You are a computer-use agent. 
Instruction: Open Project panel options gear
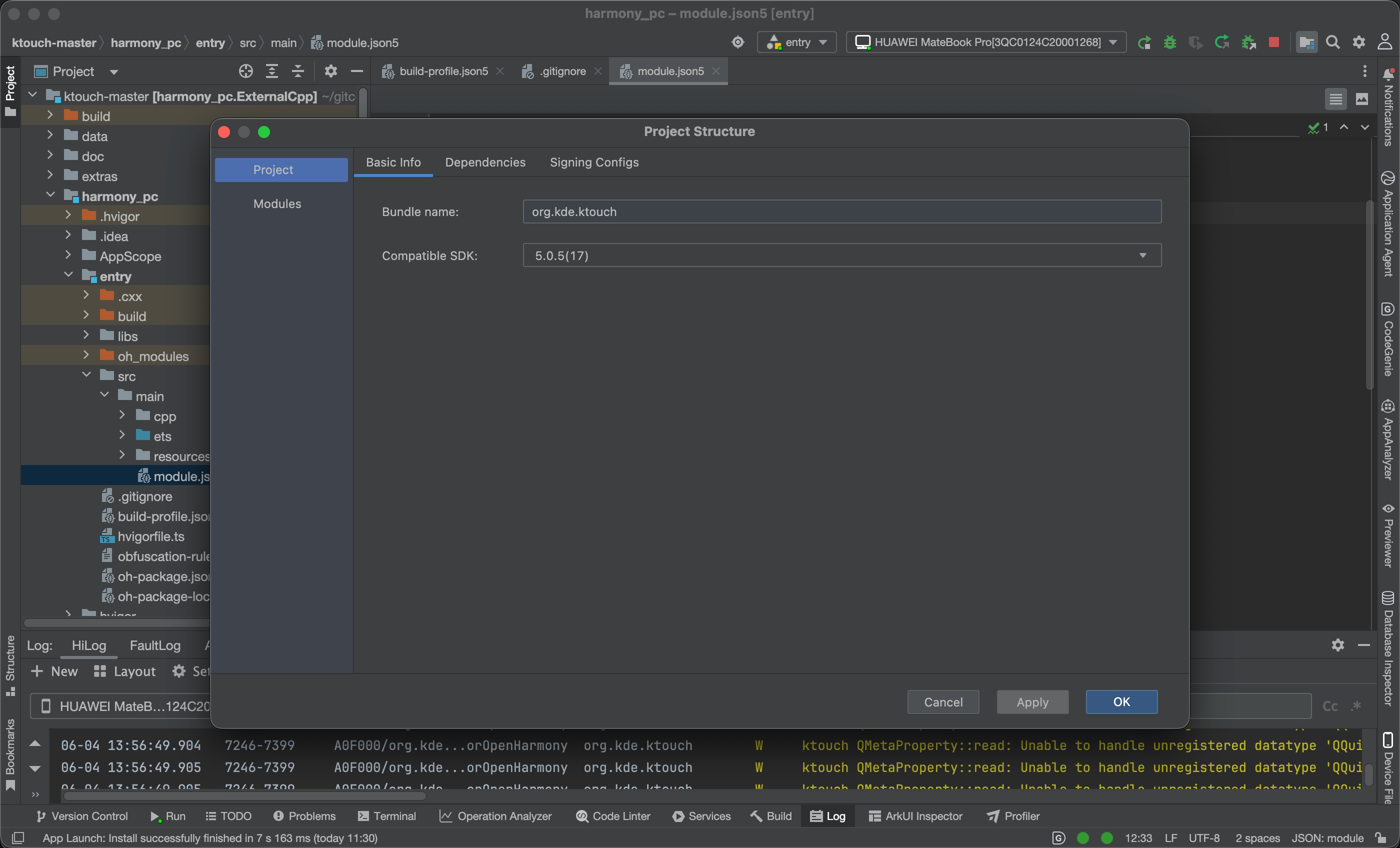pyautogui.click(x=330, y=71)
